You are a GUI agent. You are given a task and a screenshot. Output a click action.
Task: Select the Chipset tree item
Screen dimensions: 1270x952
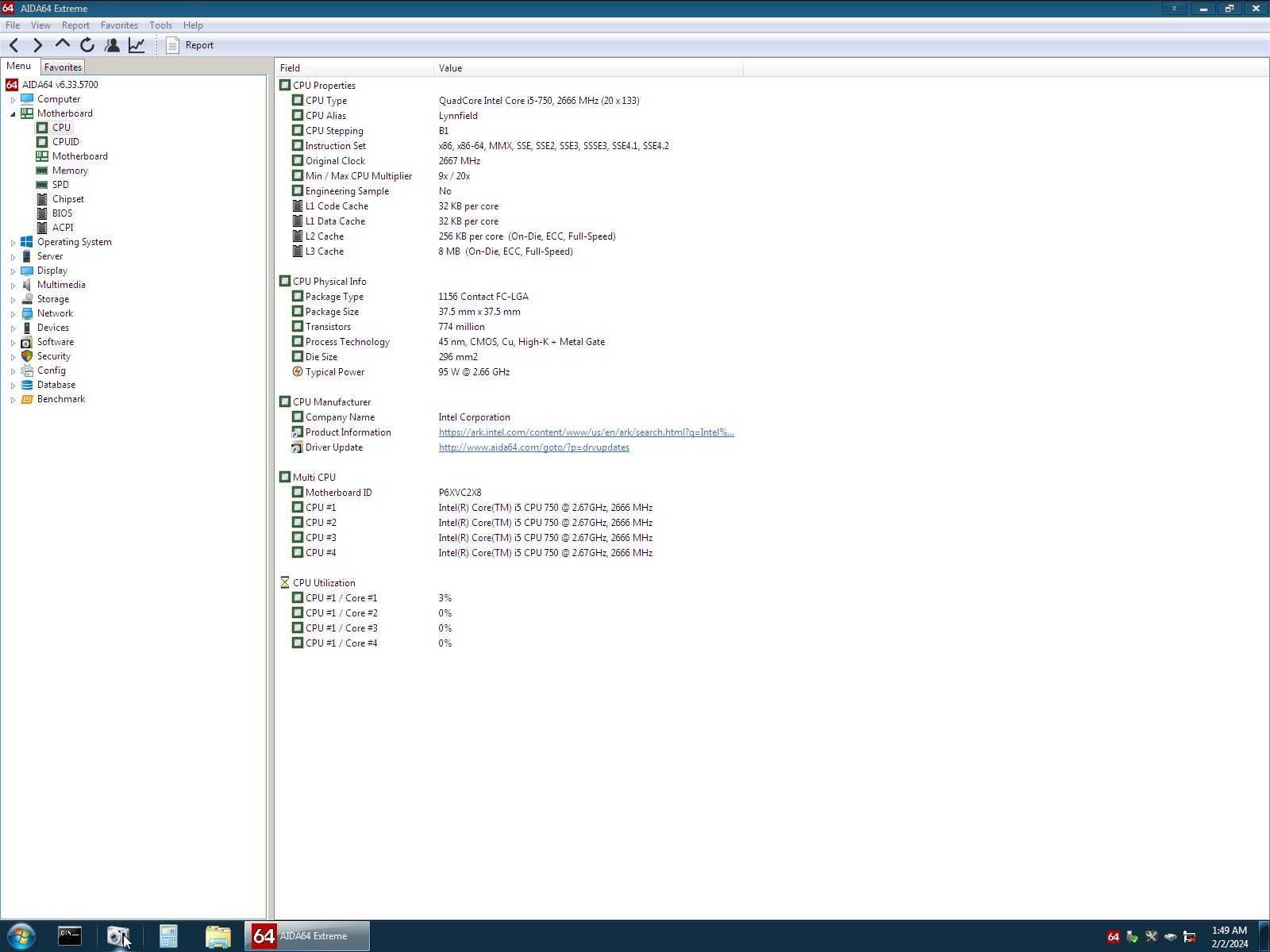[67, 199]
